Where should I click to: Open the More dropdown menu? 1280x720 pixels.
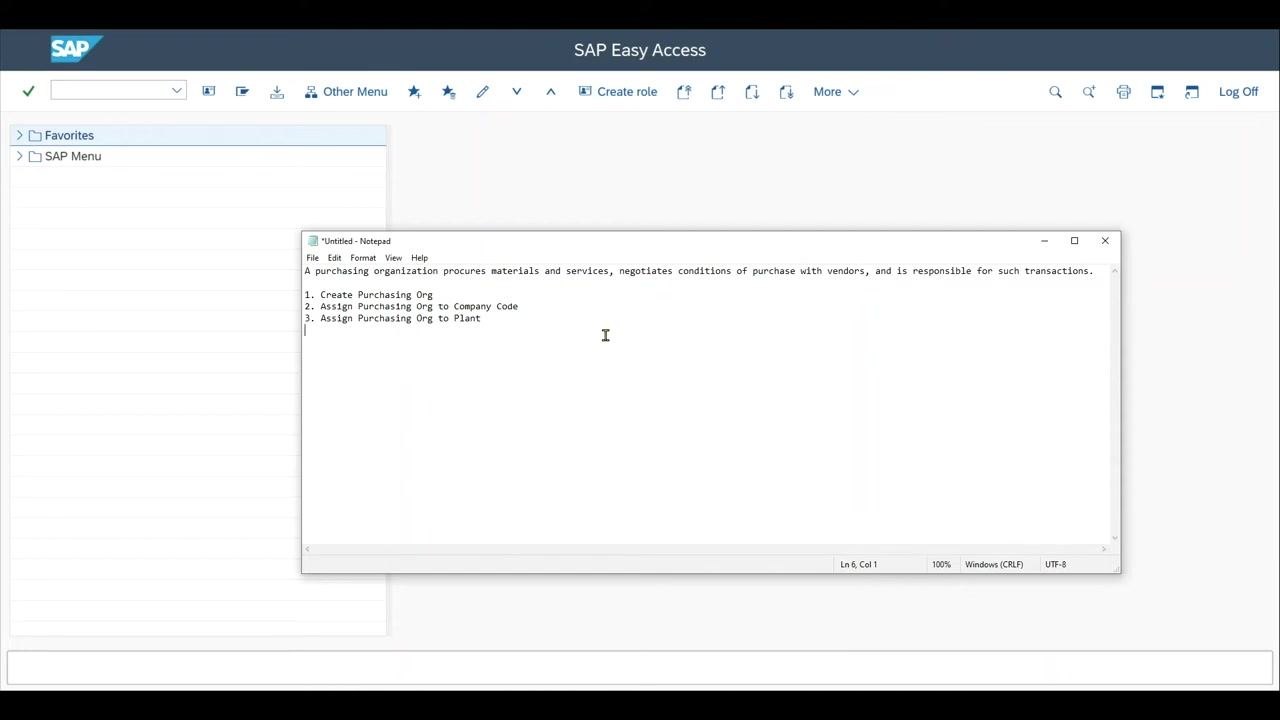836,91
